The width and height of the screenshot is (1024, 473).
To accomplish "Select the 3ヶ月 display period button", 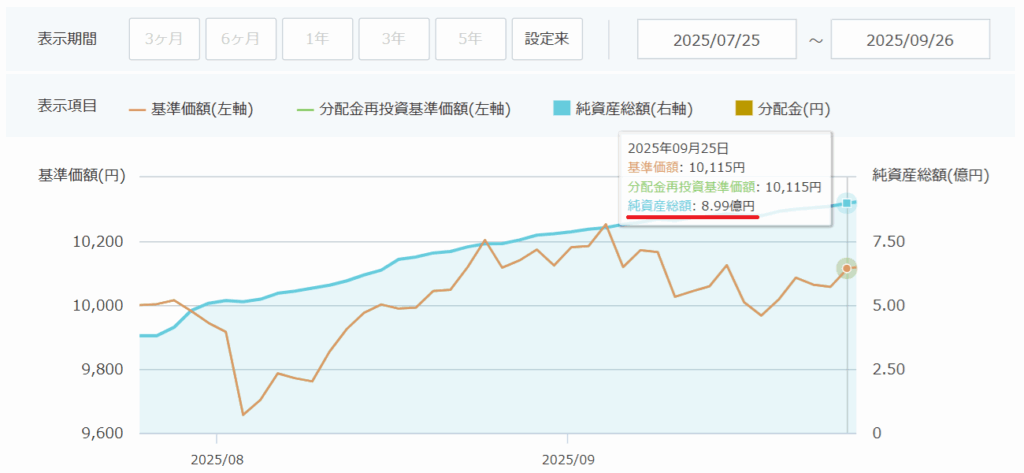I will pos(163,40).
